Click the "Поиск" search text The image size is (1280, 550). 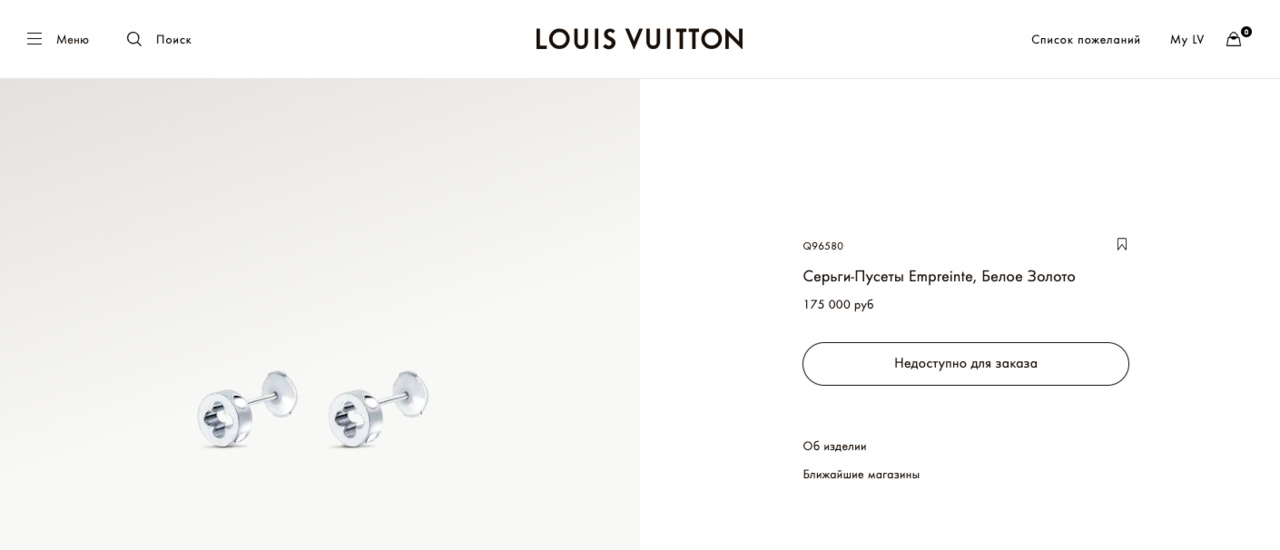click(174, 40)
